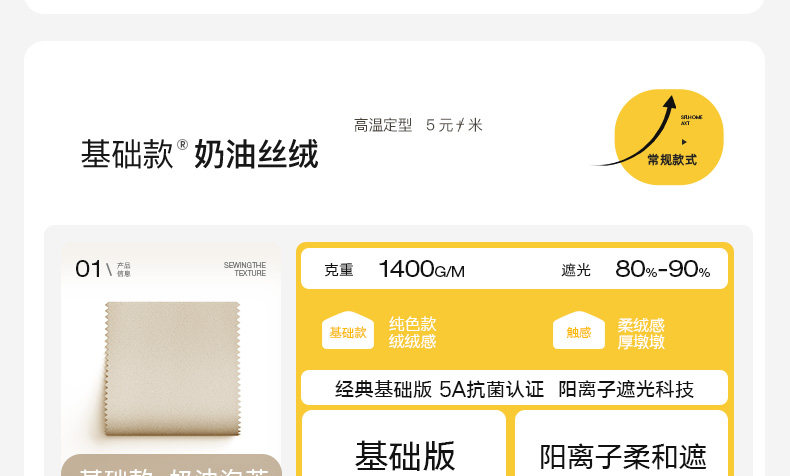Click the 触感 house-shaped tag icon
The width and height of the screenshot is (790, 476).
[579, 330]
